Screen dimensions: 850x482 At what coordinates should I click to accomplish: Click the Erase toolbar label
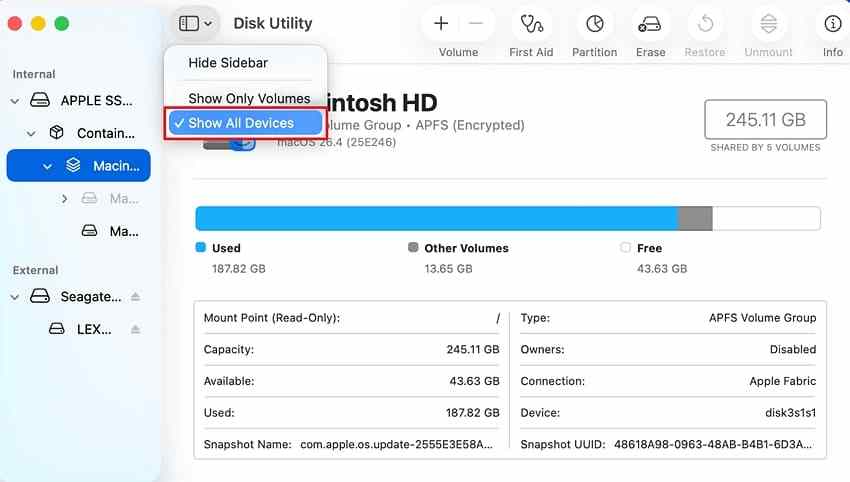(651, 52)
